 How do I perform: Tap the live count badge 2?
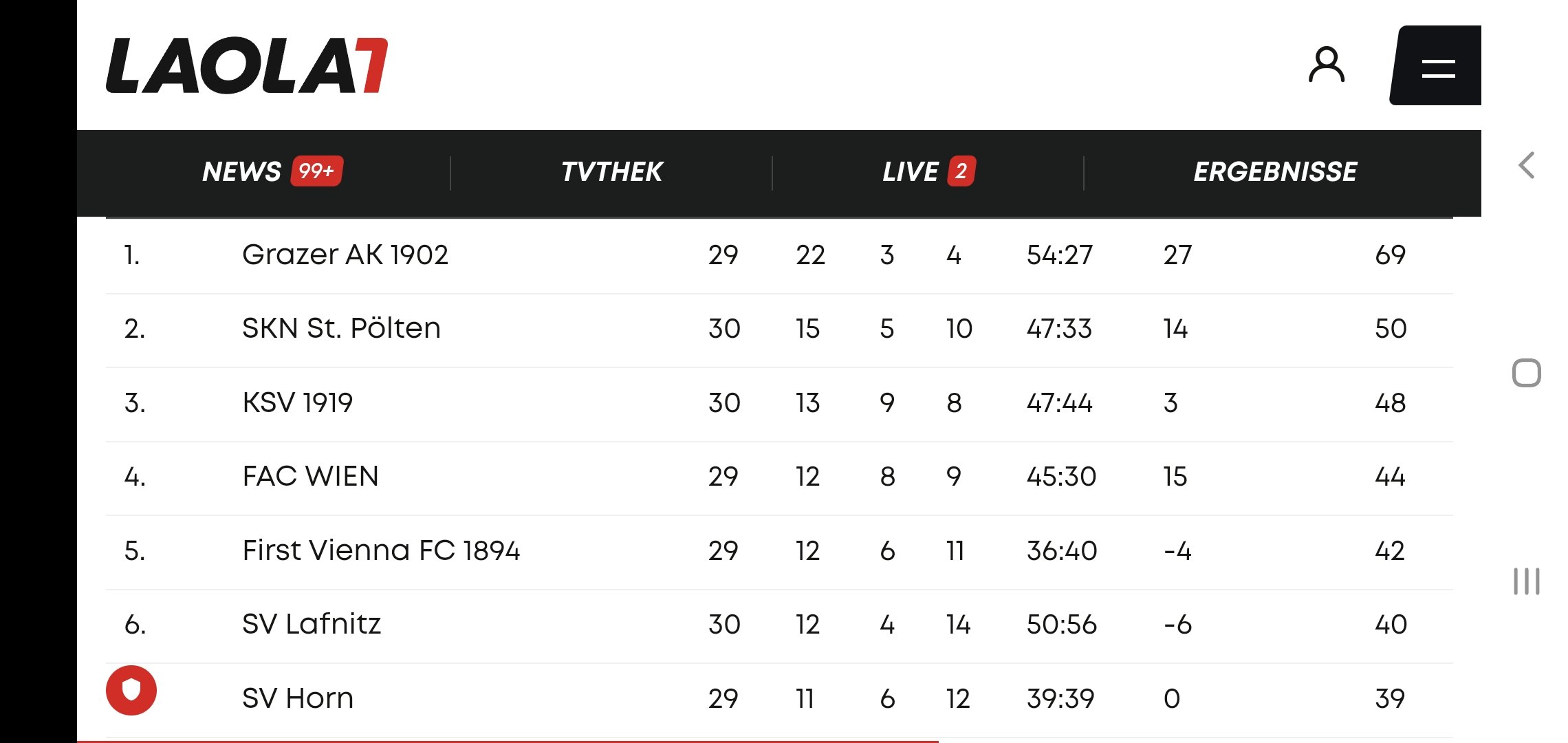point(961,171)
